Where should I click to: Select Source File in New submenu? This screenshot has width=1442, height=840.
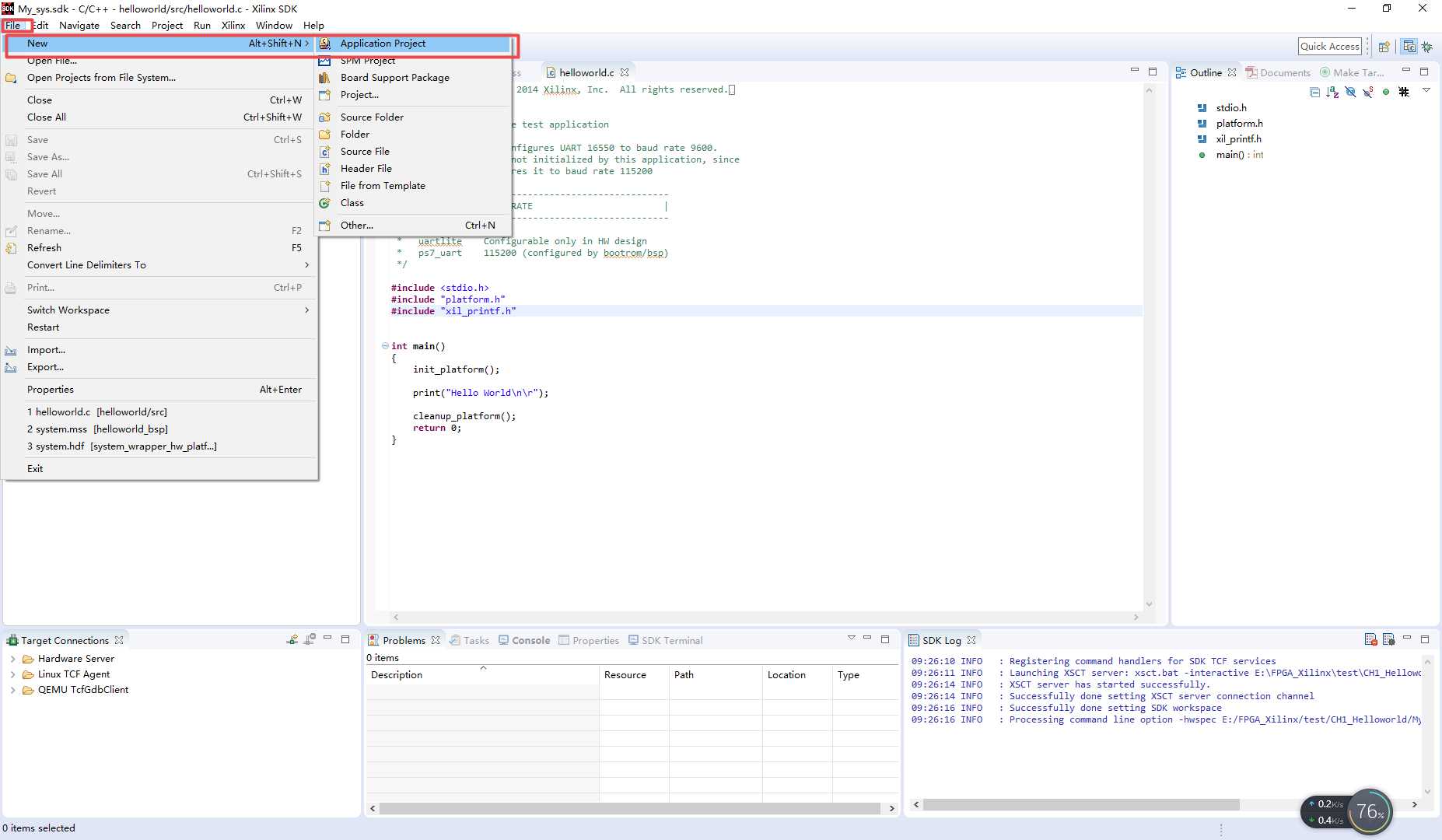click(413, 152)
